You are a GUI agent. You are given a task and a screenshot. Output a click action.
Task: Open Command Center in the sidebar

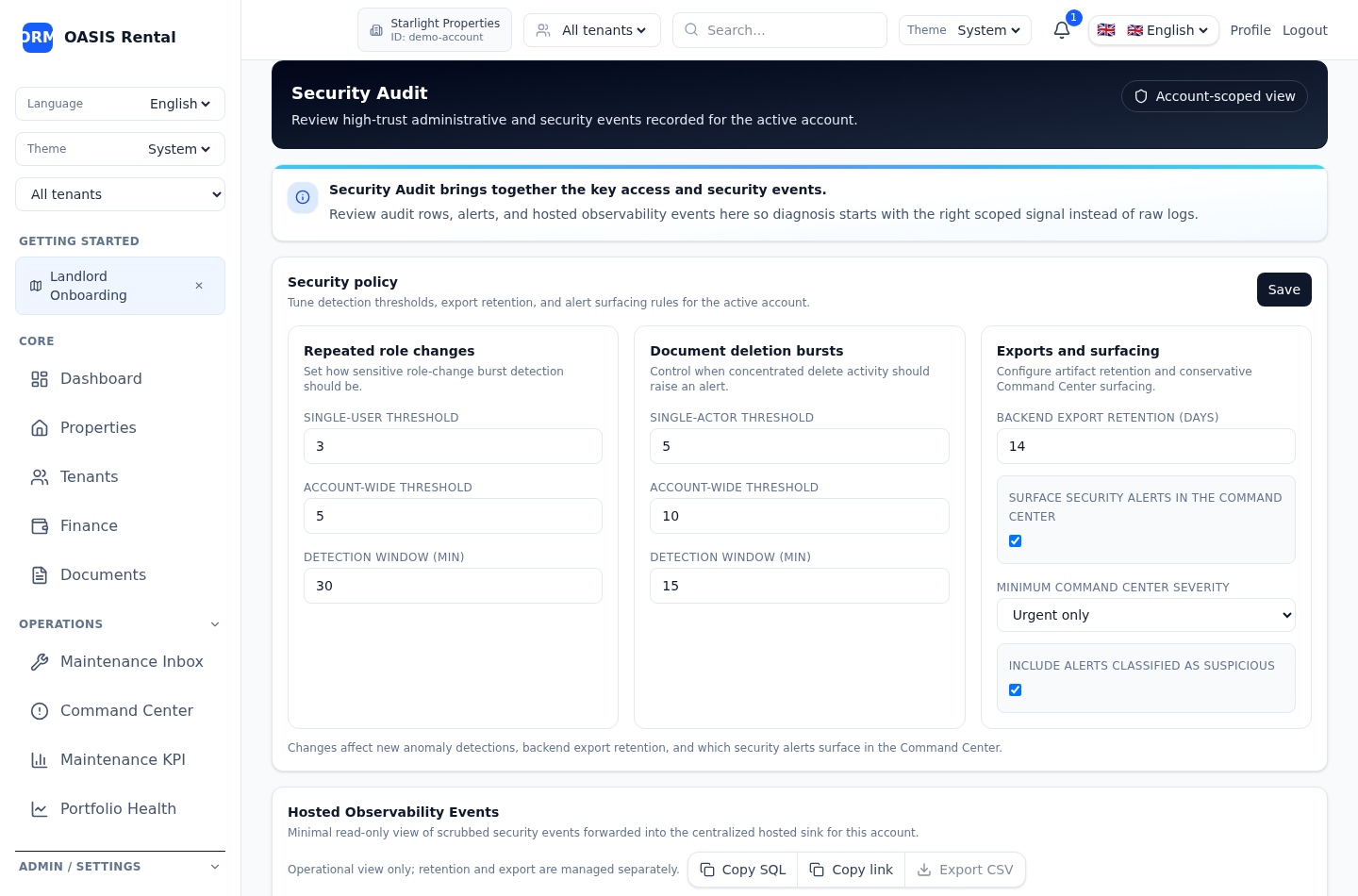126,710
